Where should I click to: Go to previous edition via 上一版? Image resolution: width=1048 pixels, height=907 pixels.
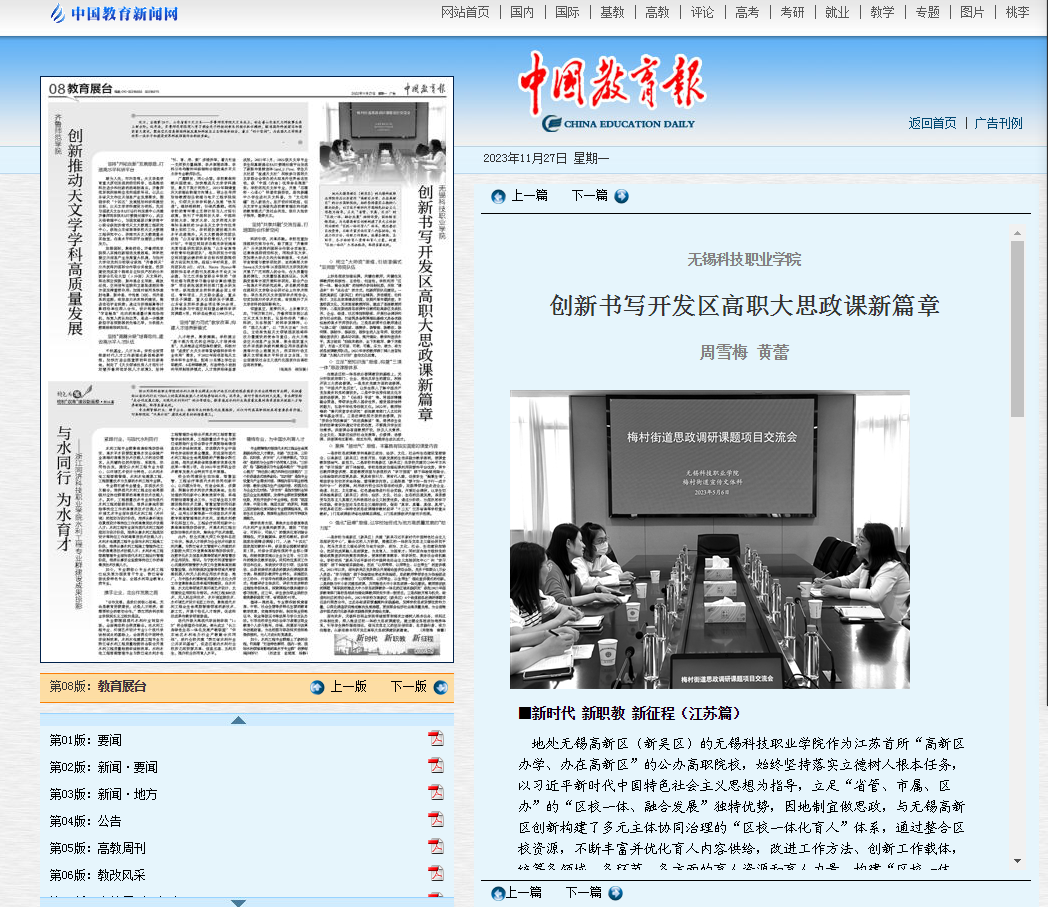[x=348, y=686]
